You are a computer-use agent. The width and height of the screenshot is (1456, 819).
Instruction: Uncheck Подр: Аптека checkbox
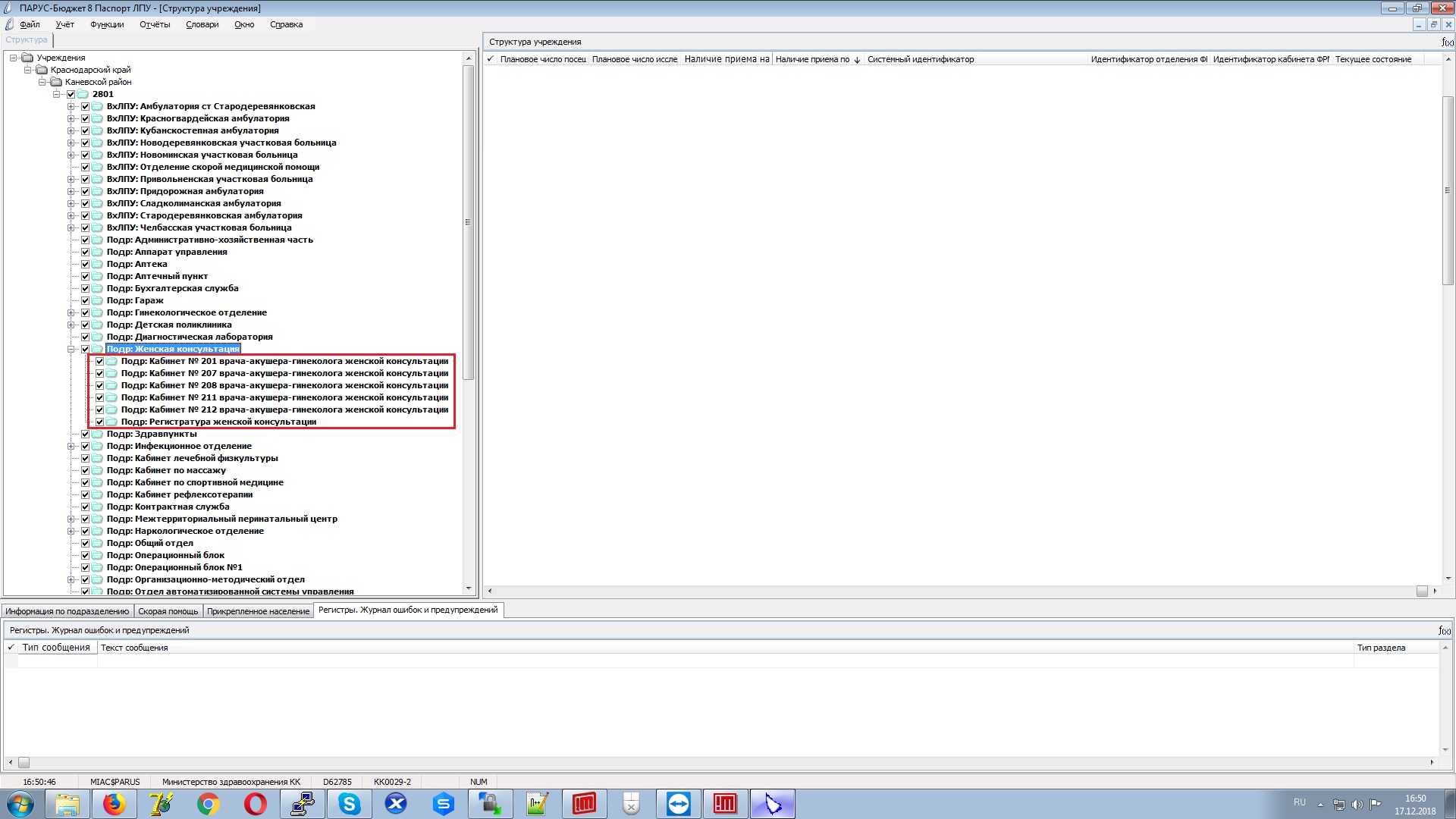[x=86, y=264]
